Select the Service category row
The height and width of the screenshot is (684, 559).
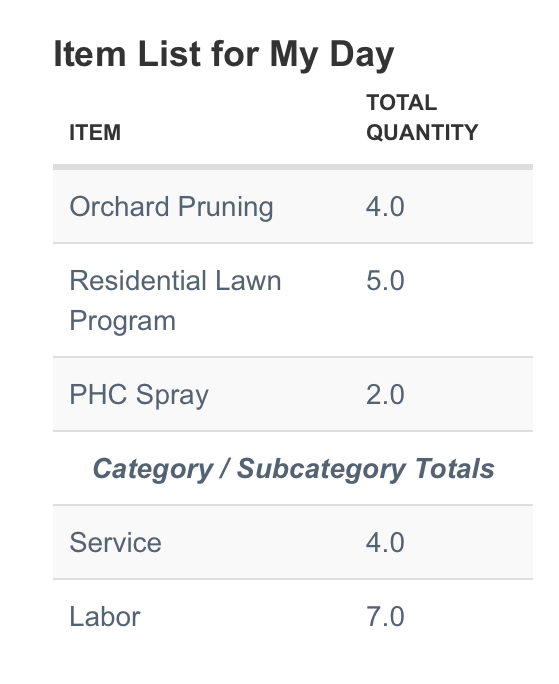point(293,543)
